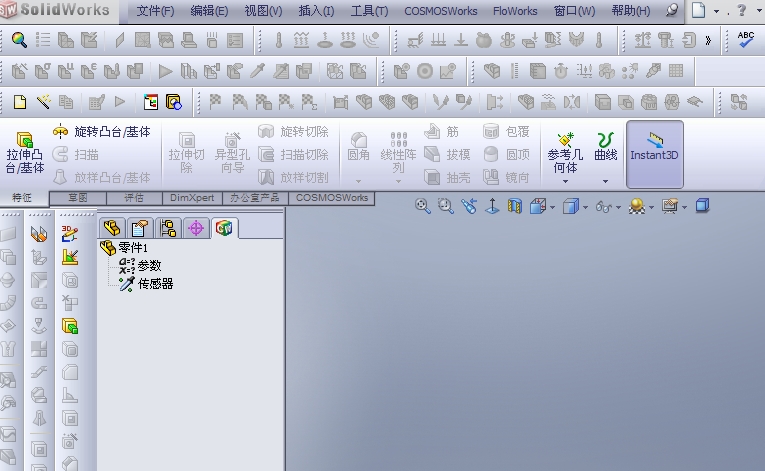Screen dimensions: 765x471
Task: Open the View Orientation dropdown arrow
Action: (552, 207)
